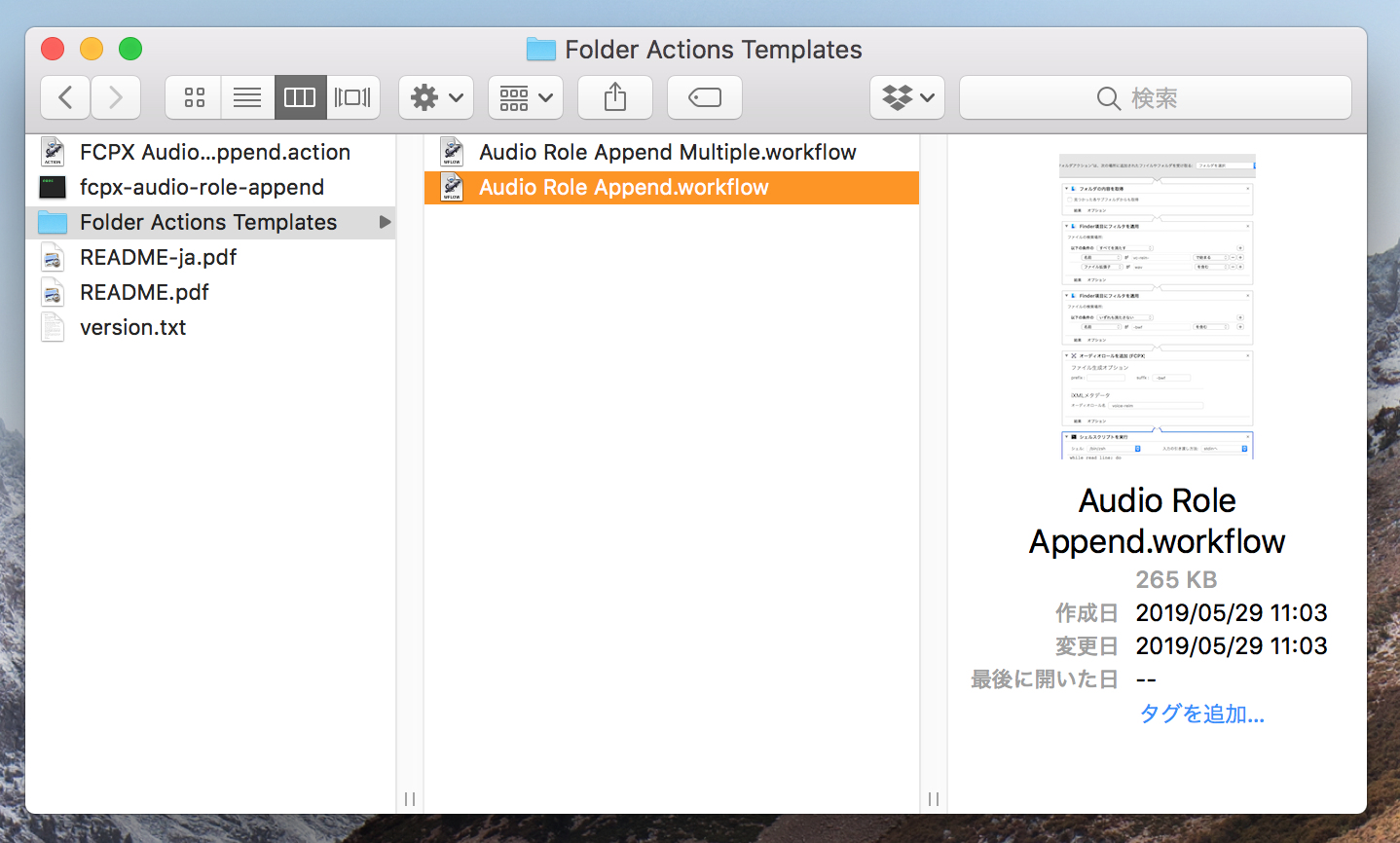Select FCPX Audio…ppend.action file name
The height and width of the screenshot is (843, 1400).
click(x=215, y=152)
